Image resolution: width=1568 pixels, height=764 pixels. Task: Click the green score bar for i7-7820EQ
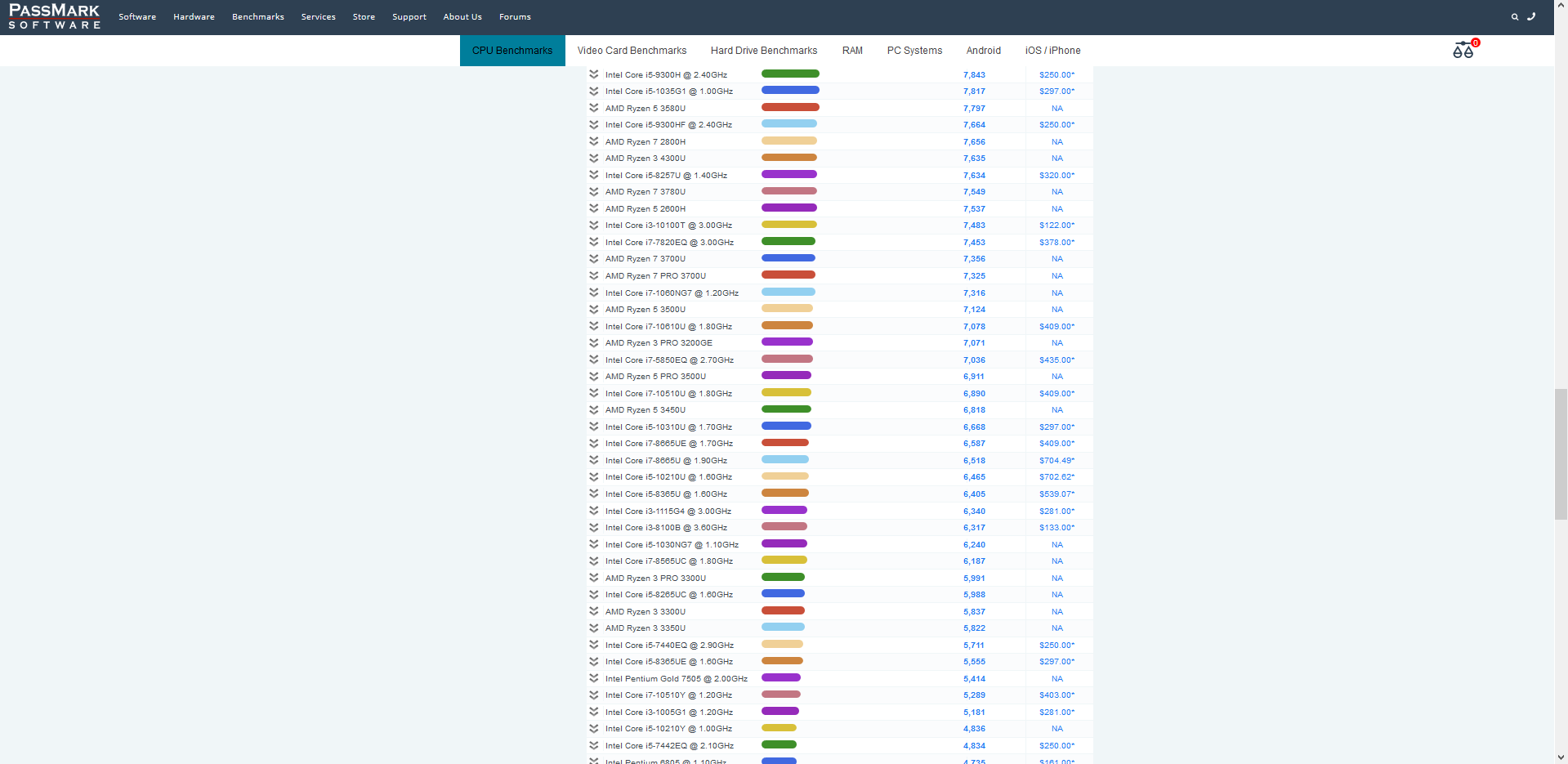click(788, 242)
